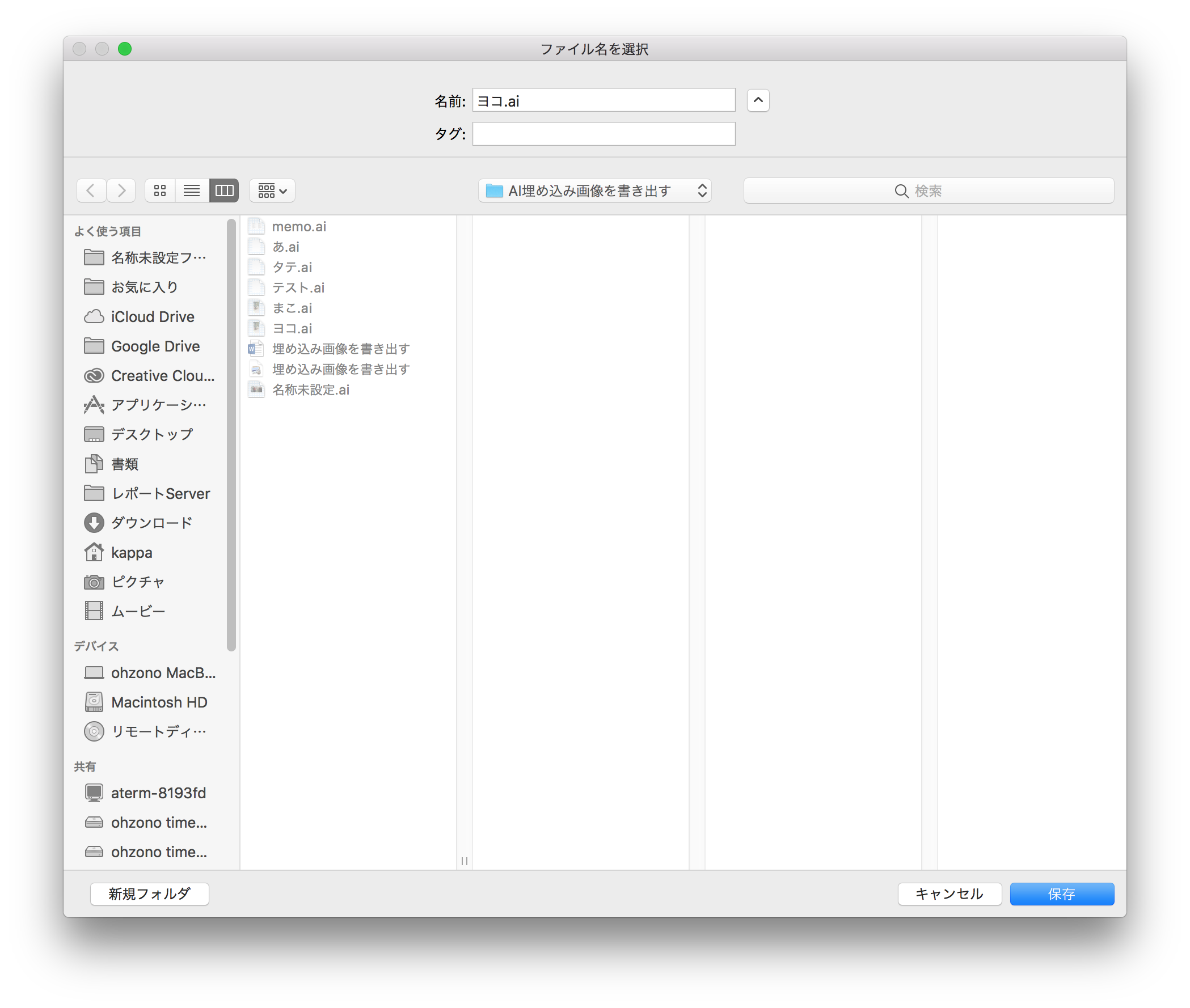Switch to list view

click(192, 190)
